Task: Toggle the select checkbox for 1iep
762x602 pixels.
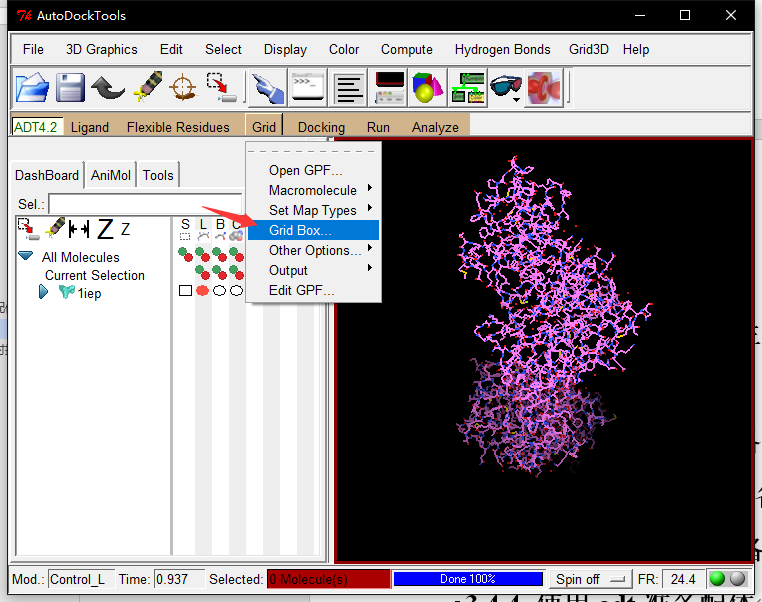Action: [x=185, y=291]
